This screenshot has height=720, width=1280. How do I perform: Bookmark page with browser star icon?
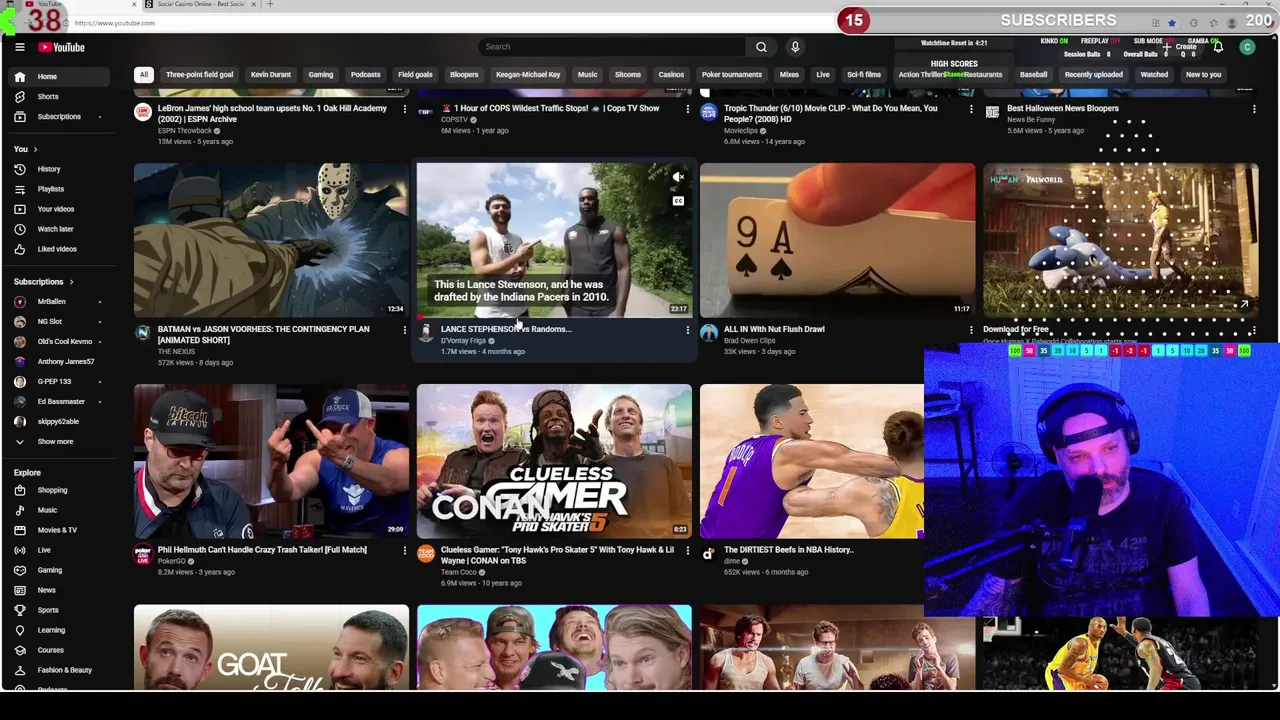pos(1172,23)
